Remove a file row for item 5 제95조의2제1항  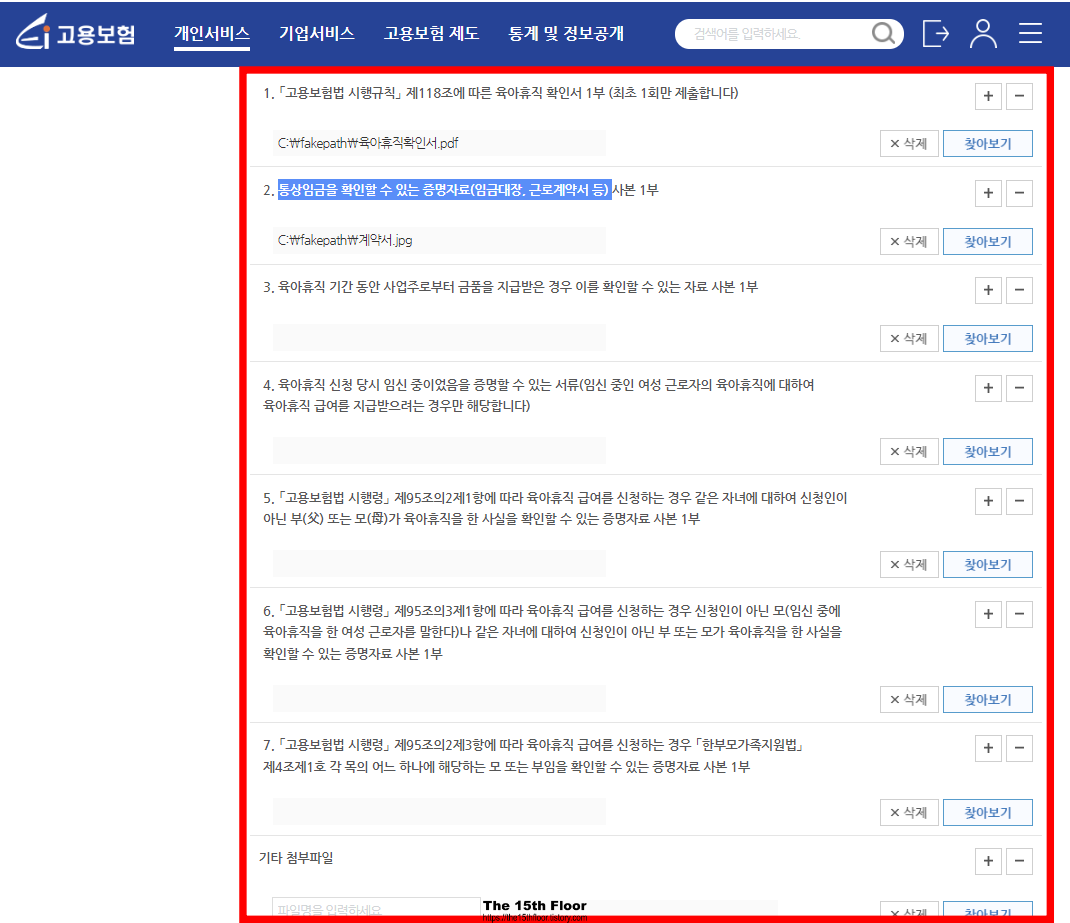point(1019,501)
